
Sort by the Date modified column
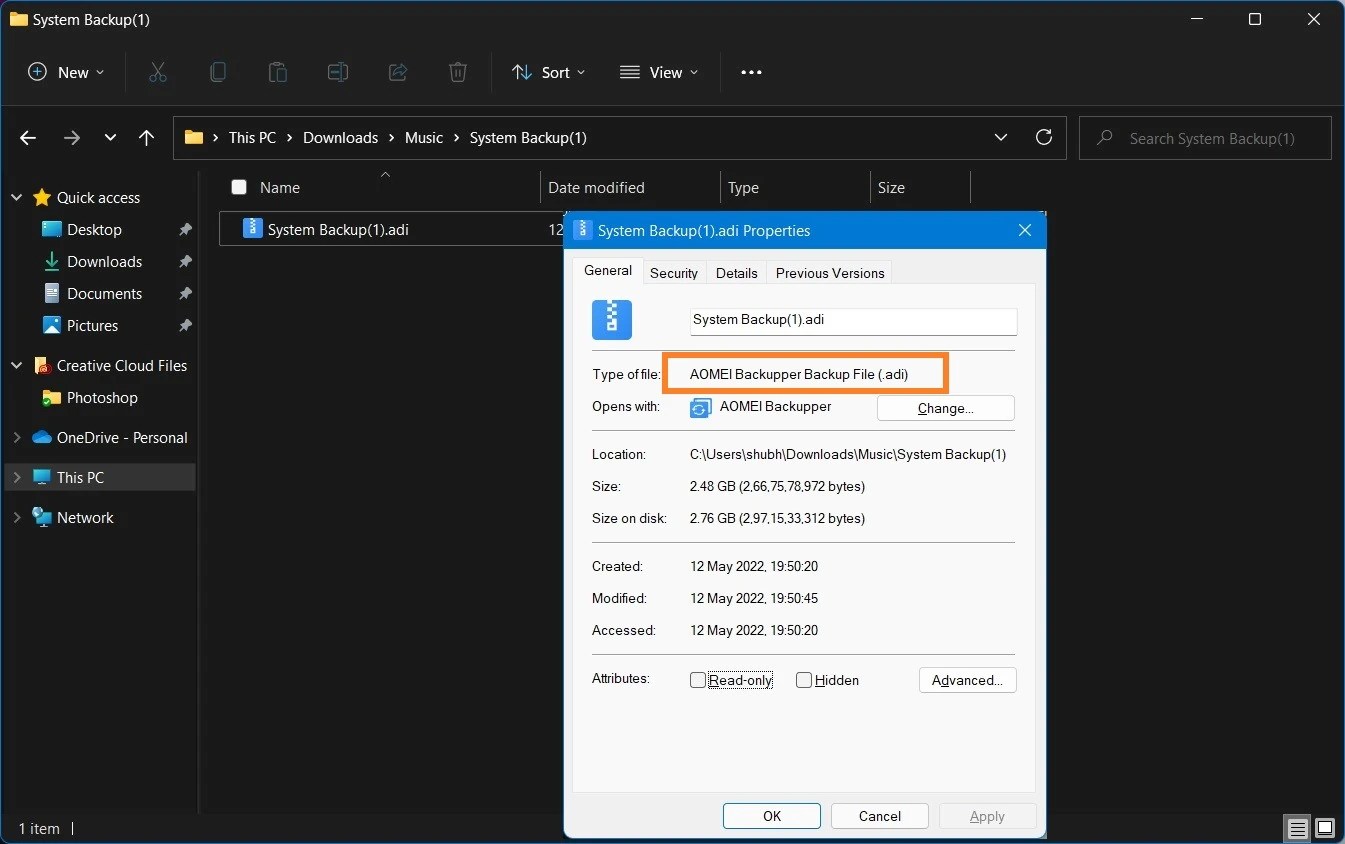click(x=596, y=187)
